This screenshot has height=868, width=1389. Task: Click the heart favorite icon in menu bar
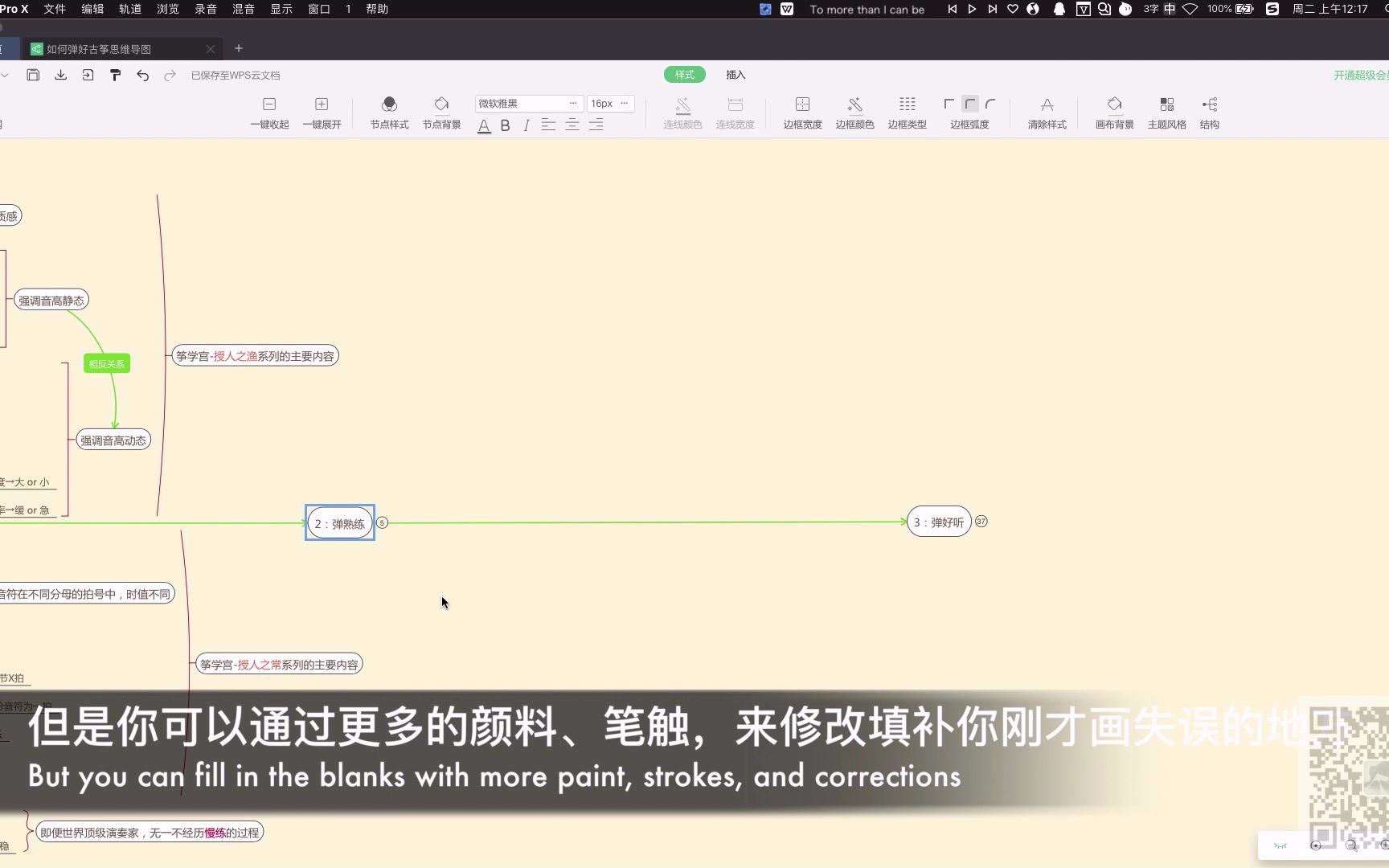point(1013,9)
